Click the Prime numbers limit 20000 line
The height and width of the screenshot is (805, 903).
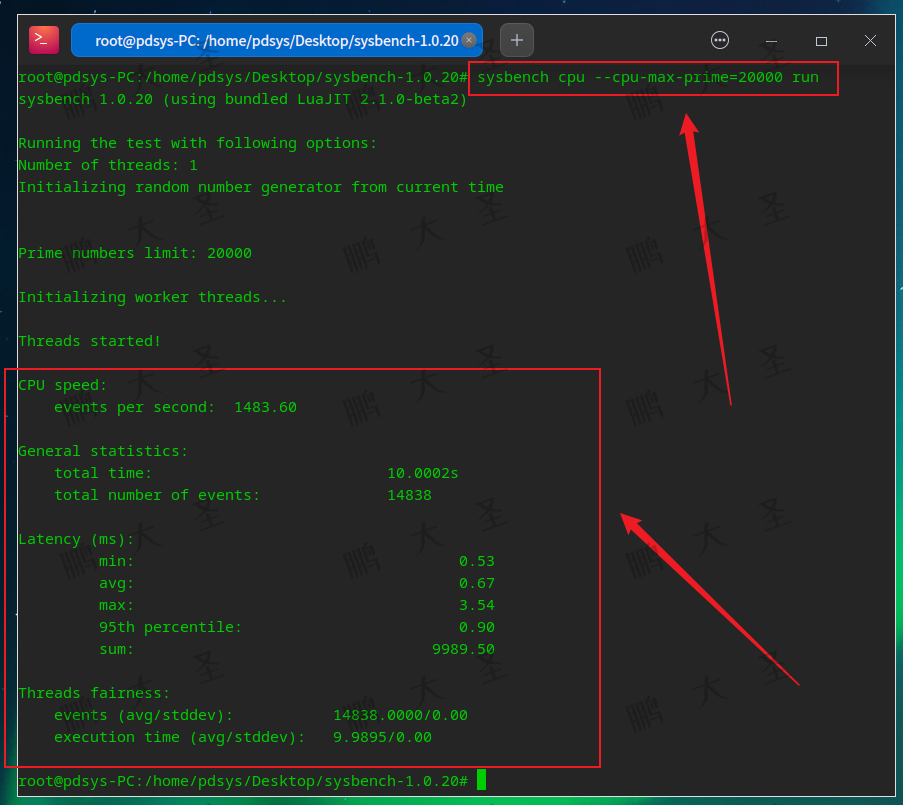point(135,253)
